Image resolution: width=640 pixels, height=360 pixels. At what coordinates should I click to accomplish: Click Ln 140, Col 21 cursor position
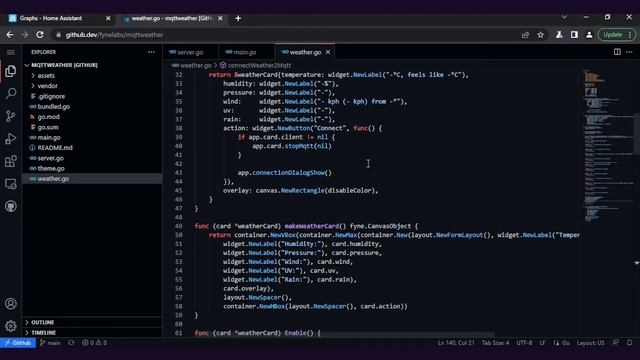[456, 343]
